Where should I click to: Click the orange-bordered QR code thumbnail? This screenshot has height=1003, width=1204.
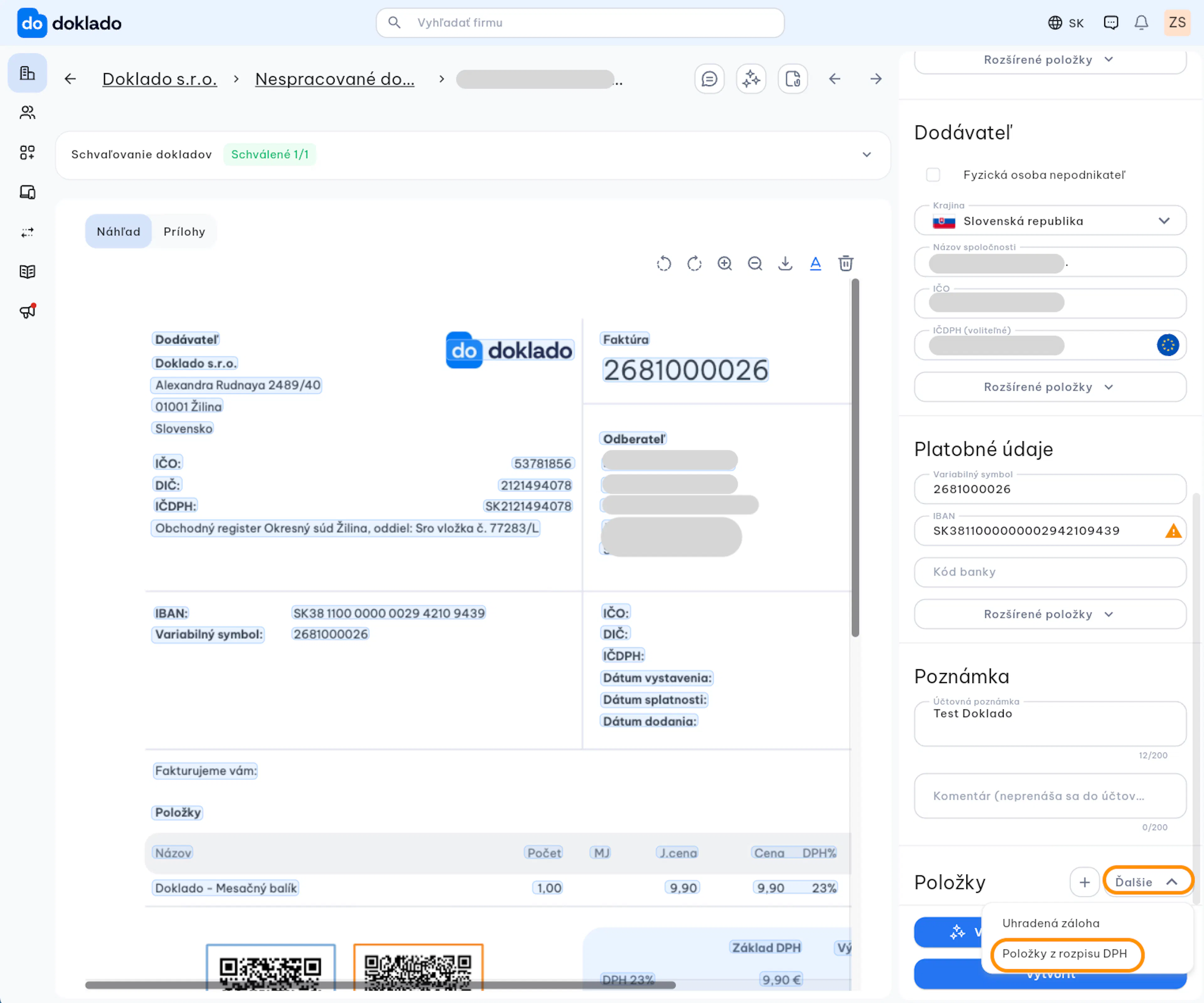click(x=419, y=968)
